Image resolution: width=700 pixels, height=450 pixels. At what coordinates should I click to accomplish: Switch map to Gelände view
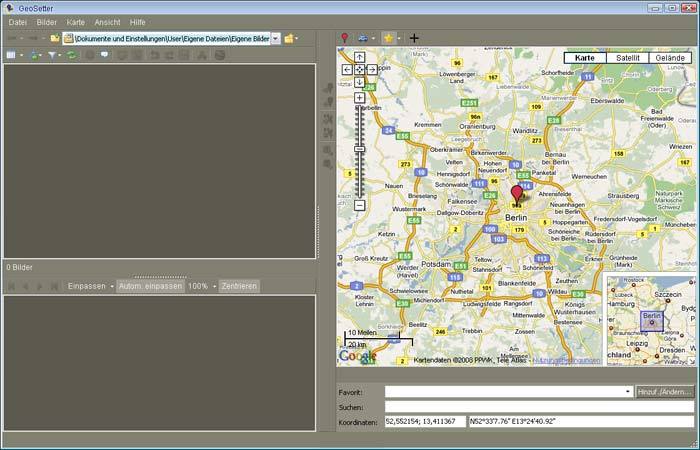click(x=670, y=58)
